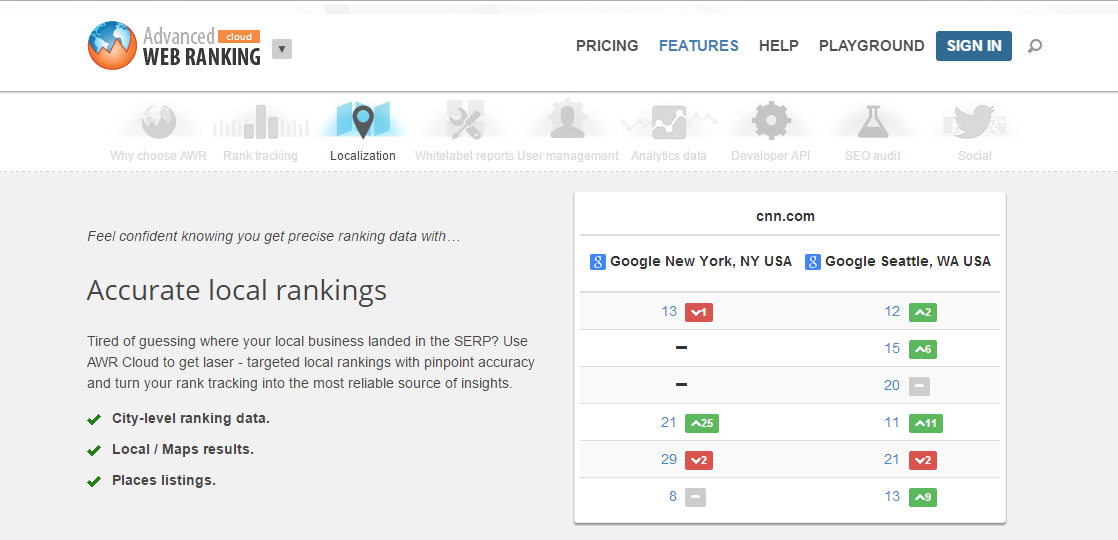Click the checkmark beside City-level ranking data
Screen dimensions: 1118x540
click(x=93, y=419)
